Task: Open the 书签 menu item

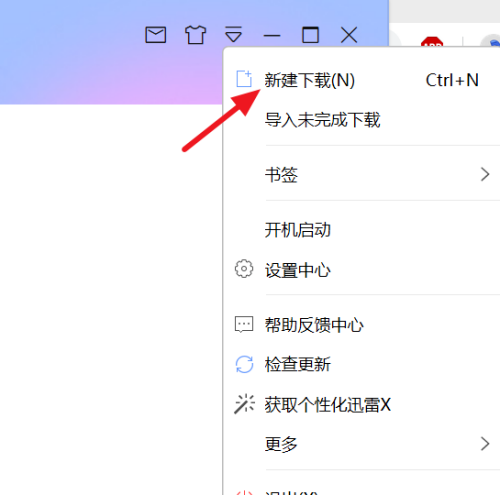Action: 362,175
